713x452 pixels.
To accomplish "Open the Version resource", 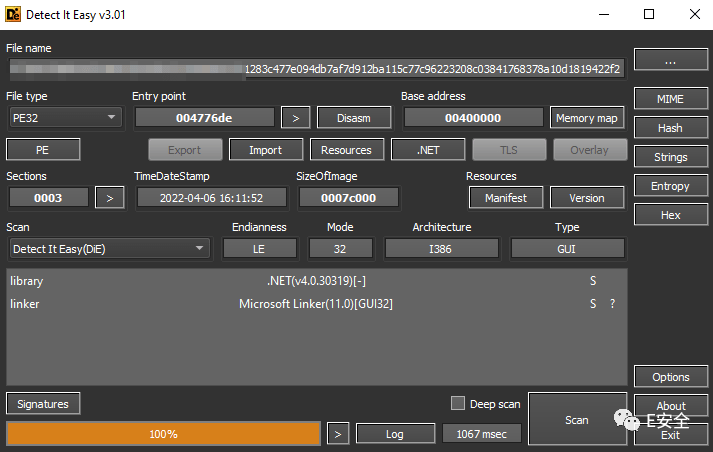I will 587,198.
